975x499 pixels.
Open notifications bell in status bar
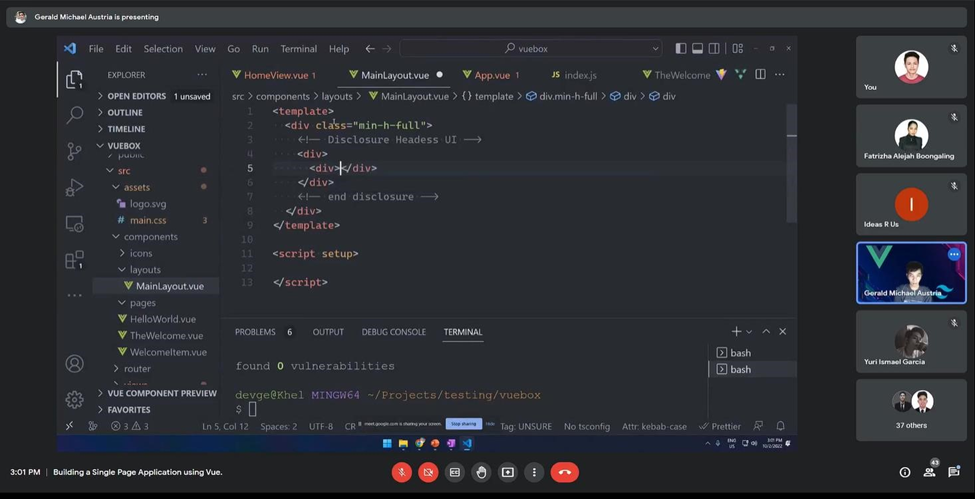[780, 426]
